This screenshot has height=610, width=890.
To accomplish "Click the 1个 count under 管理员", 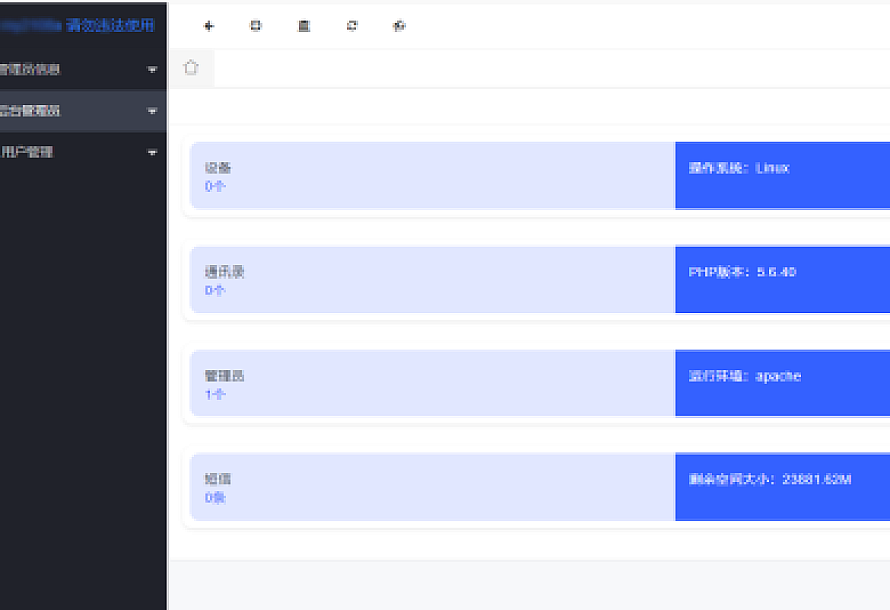I will [x=215, y=394].
